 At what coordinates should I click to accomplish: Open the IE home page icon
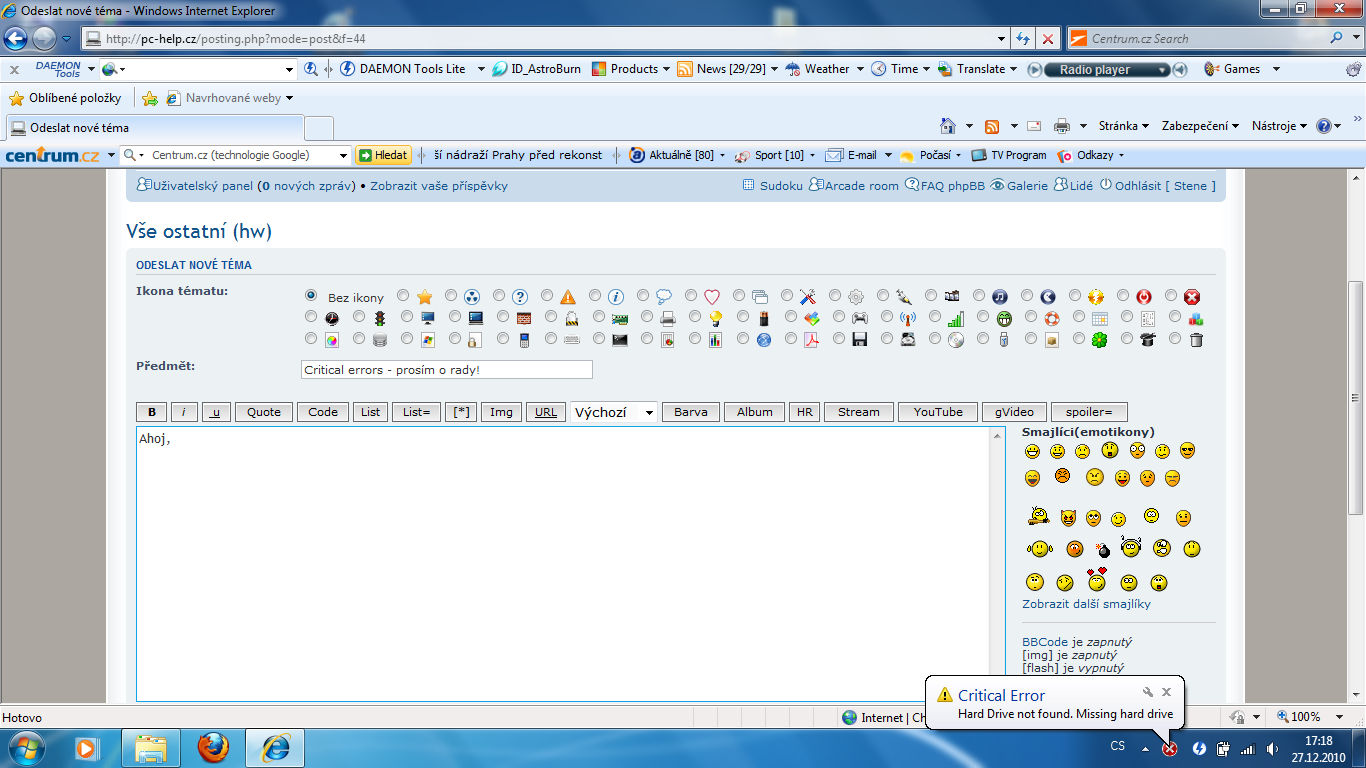click(948, 126)
